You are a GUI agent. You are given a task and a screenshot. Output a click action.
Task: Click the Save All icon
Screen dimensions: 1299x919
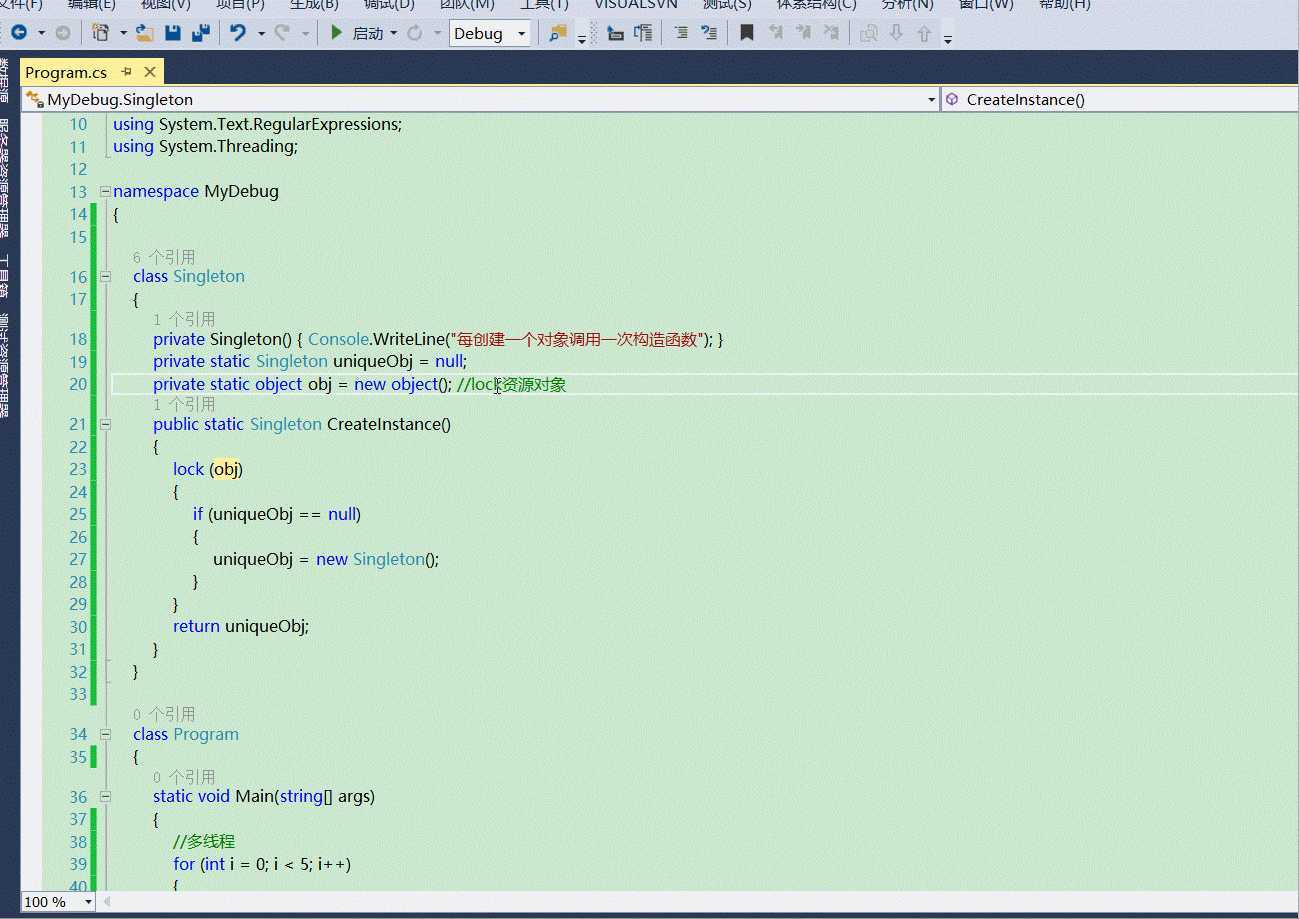coord(201,33)
